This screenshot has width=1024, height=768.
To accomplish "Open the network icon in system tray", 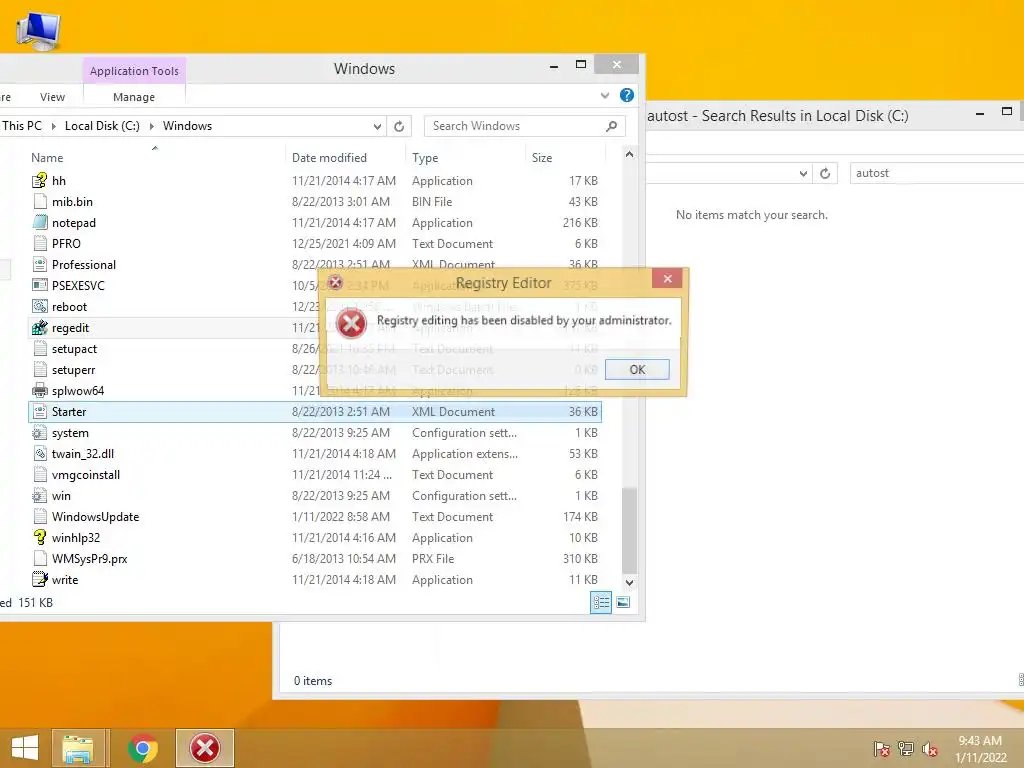I will point(906,748).
